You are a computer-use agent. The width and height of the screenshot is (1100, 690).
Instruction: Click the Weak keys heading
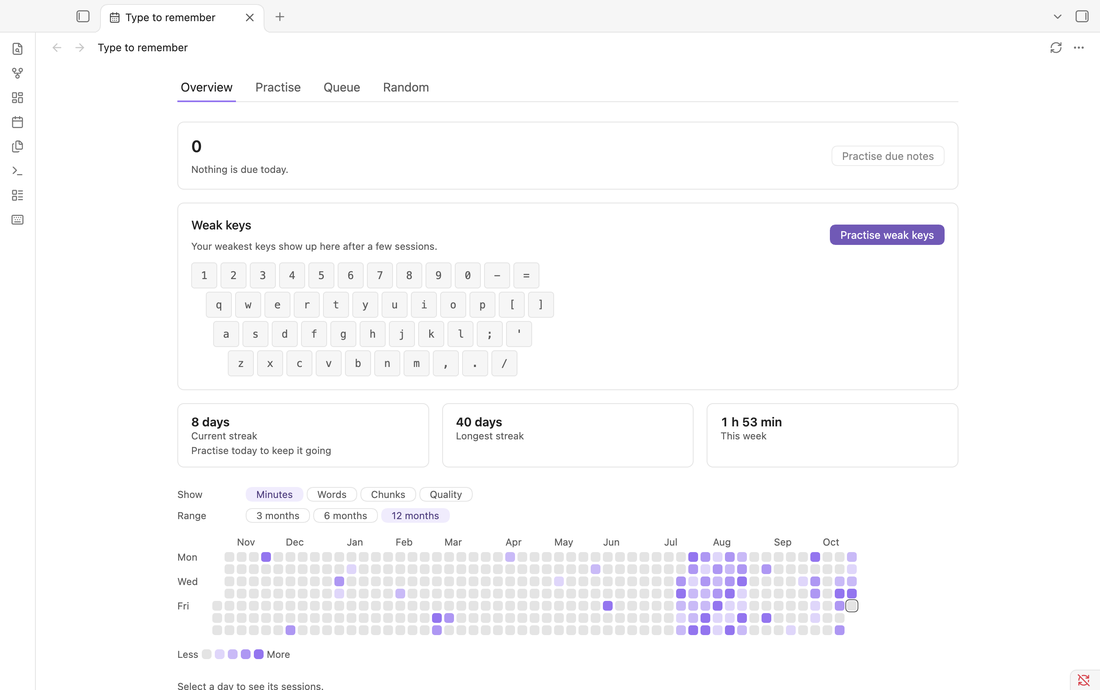(221, 225)
